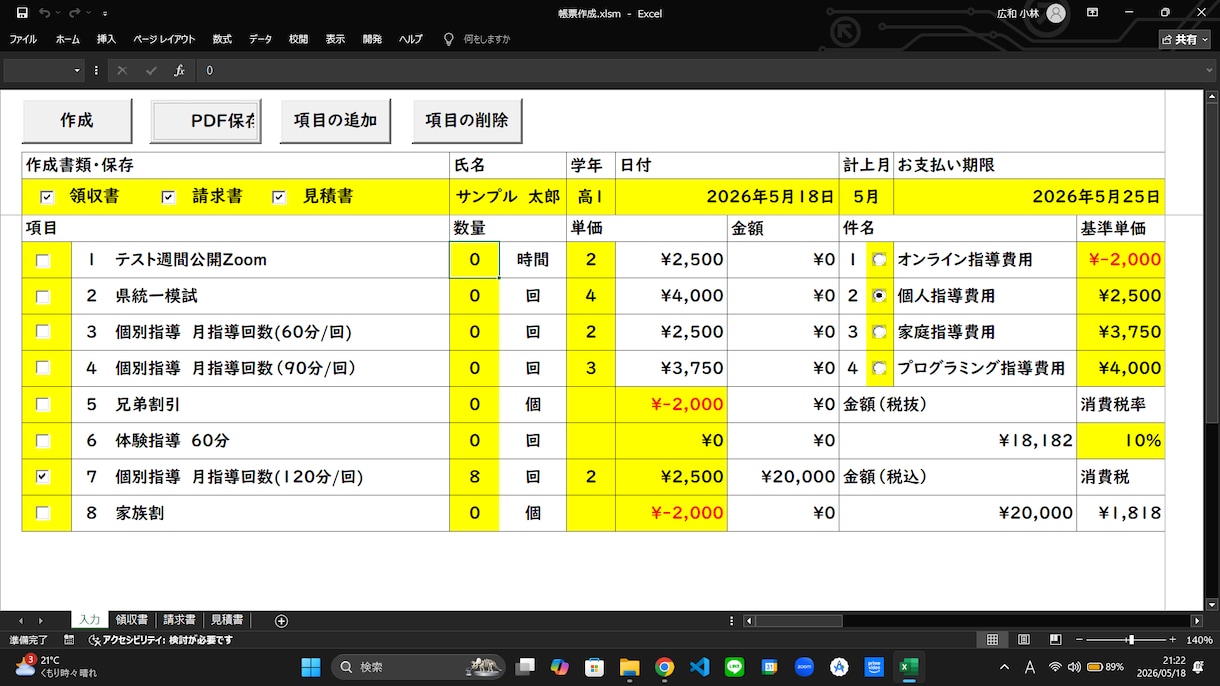Click the vertical scrollbar down arrow

(x=1213, y=604)
